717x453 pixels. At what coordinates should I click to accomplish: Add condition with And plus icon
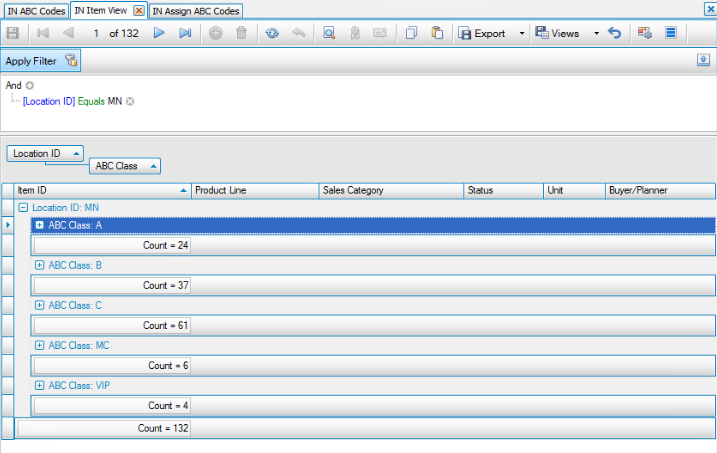pyautogui.click(x=29, y=86)
